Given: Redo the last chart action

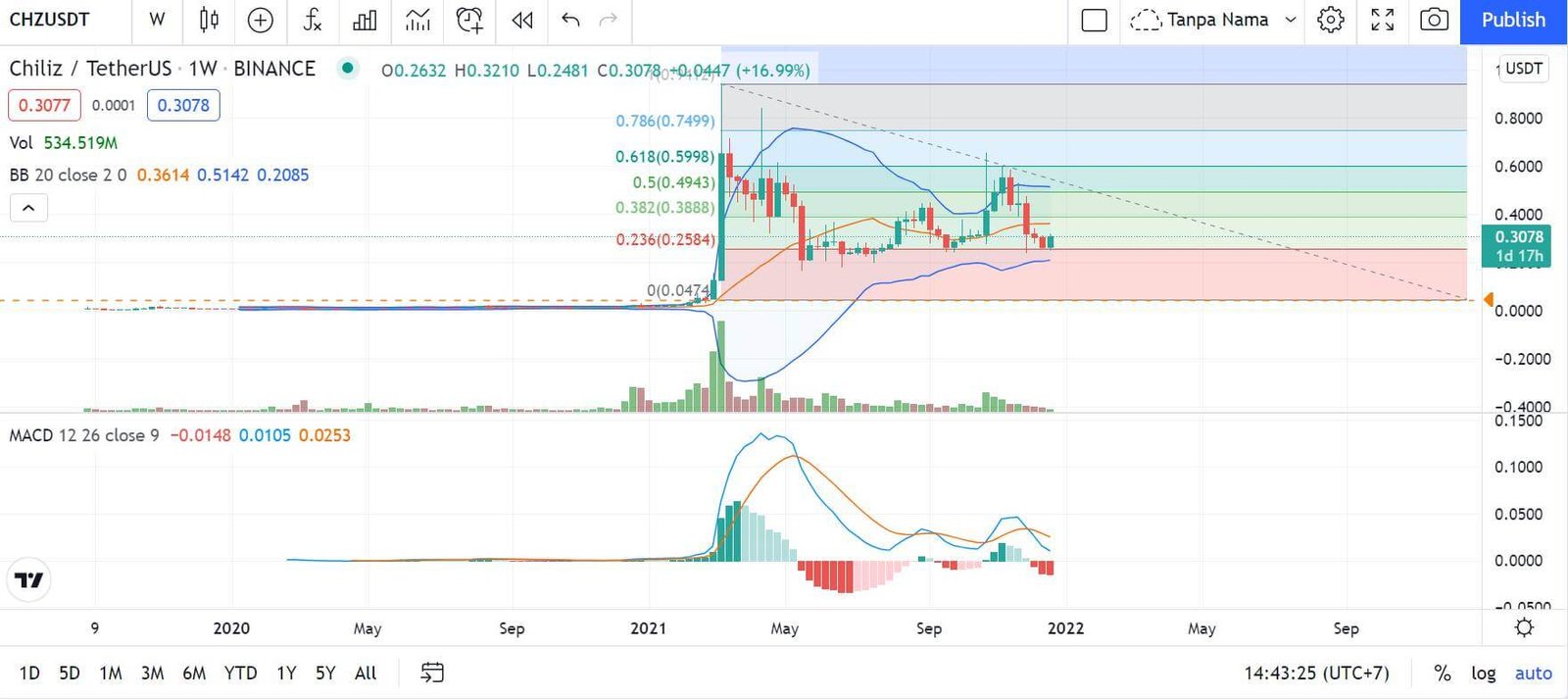Looking at the screenshot, I should tap(608, 20).
